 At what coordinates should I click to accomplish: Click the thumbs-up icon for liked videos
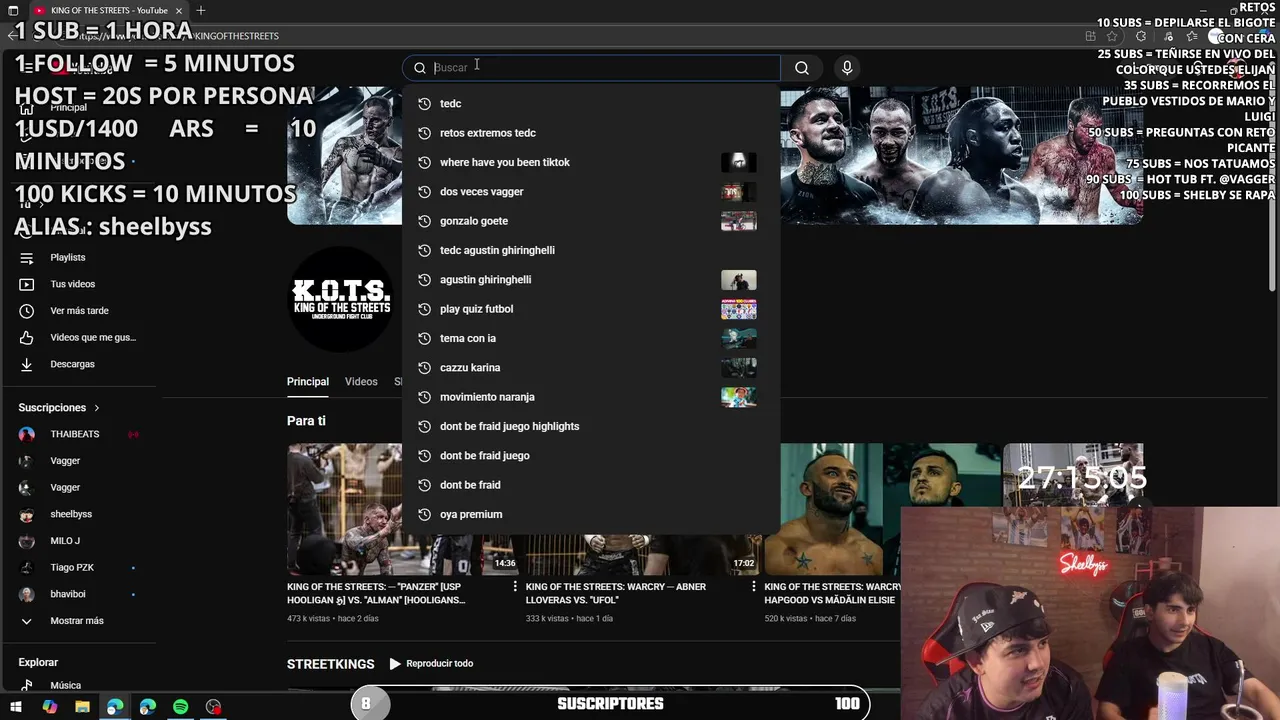pos(27,338)
